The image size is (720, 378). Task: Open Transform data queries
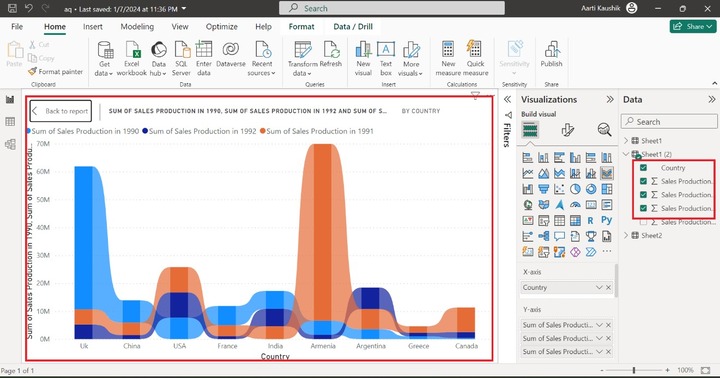coord(302,59)
